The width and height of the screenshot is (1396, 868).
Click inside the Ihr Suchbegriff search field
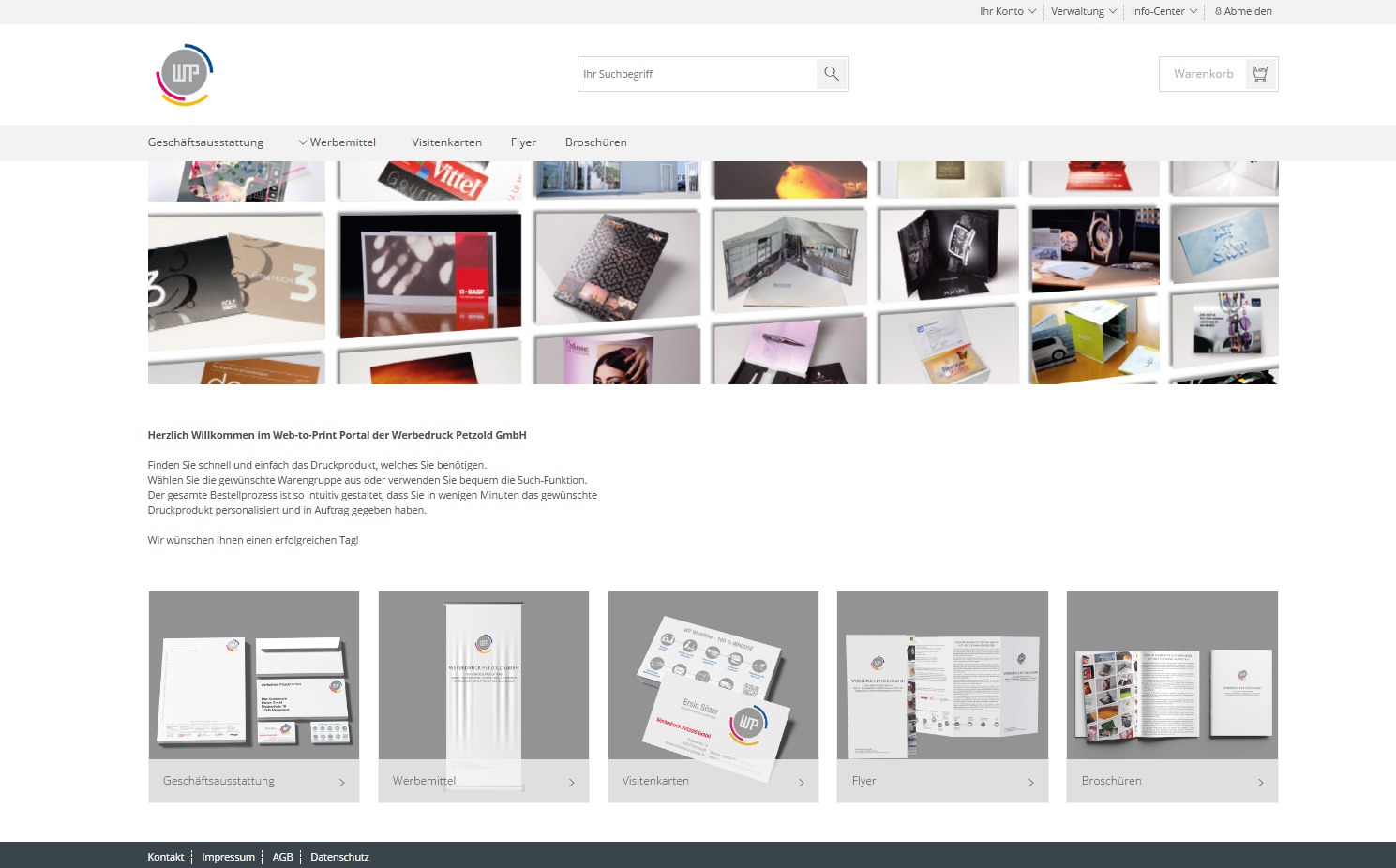point(694,73)
